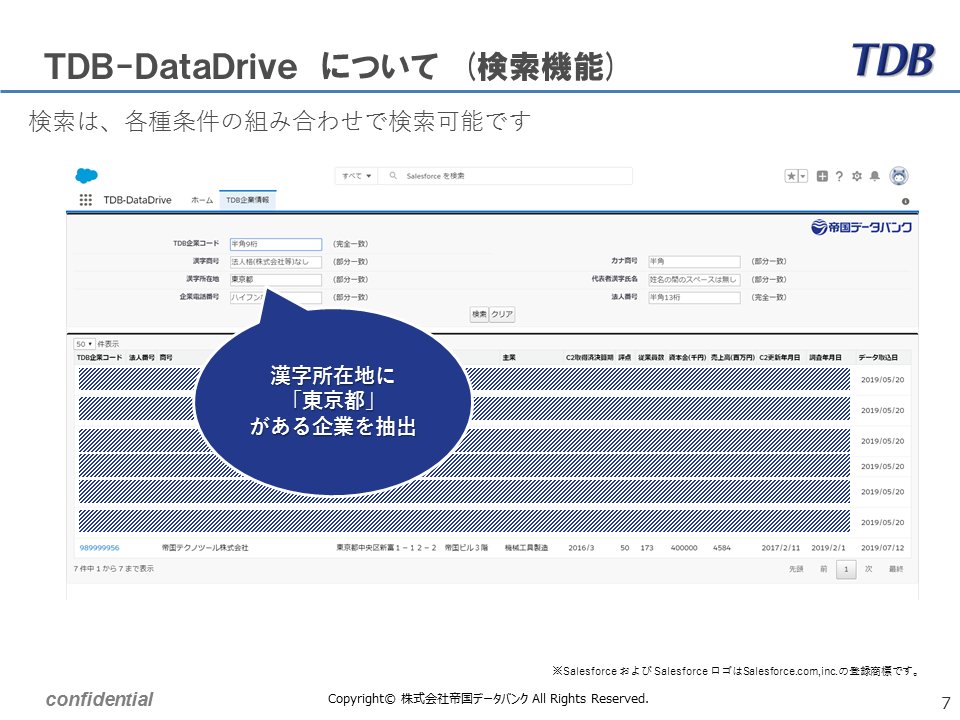Open the global actions plus icon

tap(822, 176)
